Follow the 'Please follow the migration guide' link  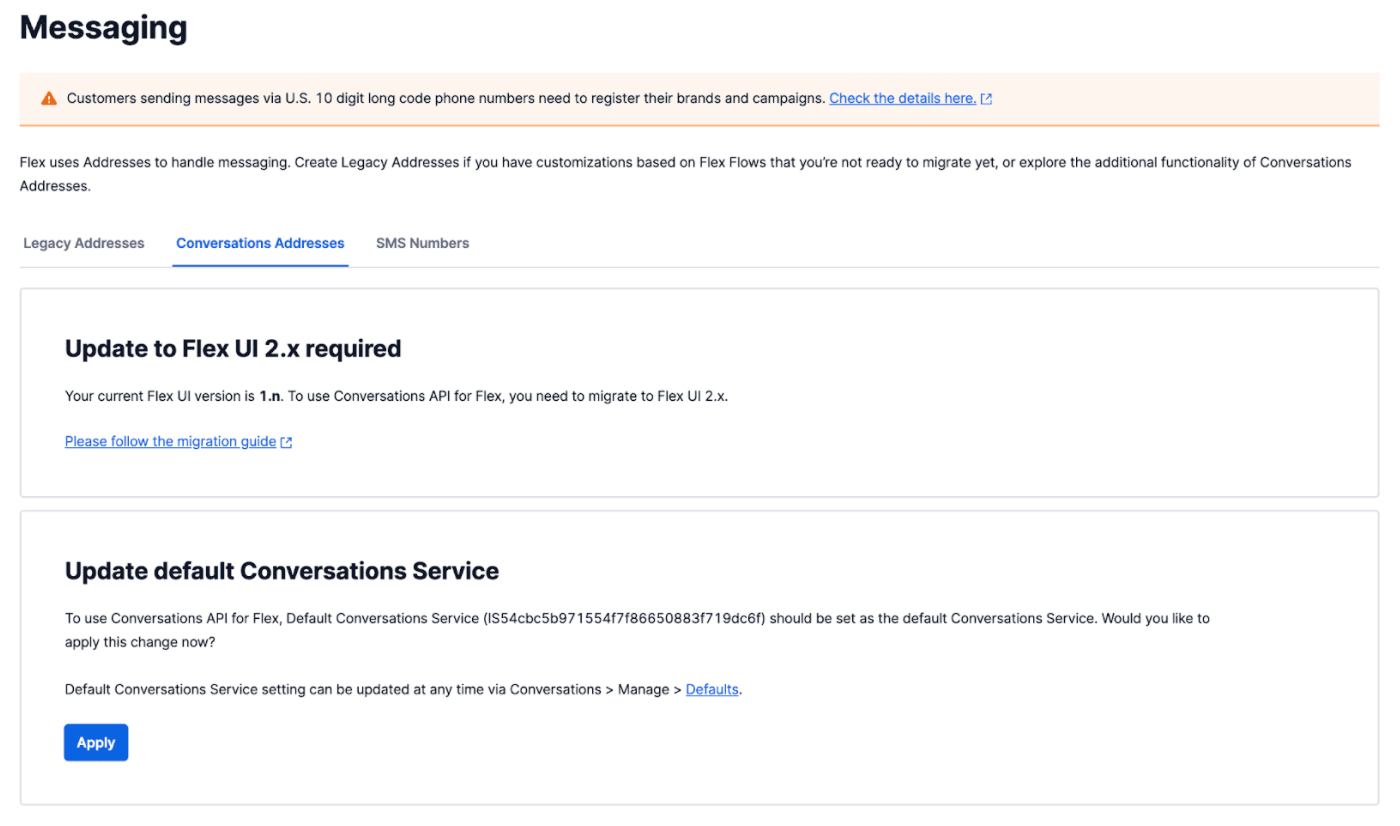click(170, 441)
